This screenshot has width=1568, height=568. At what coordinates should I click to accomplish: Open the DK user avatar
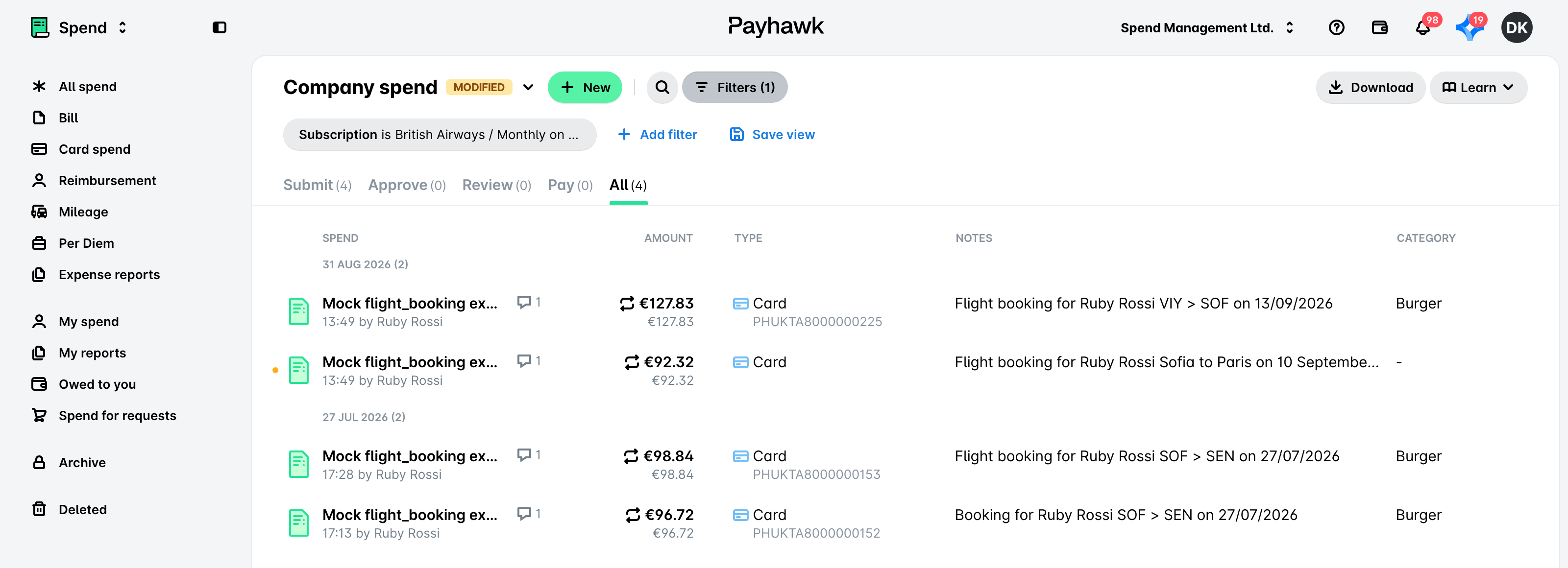1516,27
